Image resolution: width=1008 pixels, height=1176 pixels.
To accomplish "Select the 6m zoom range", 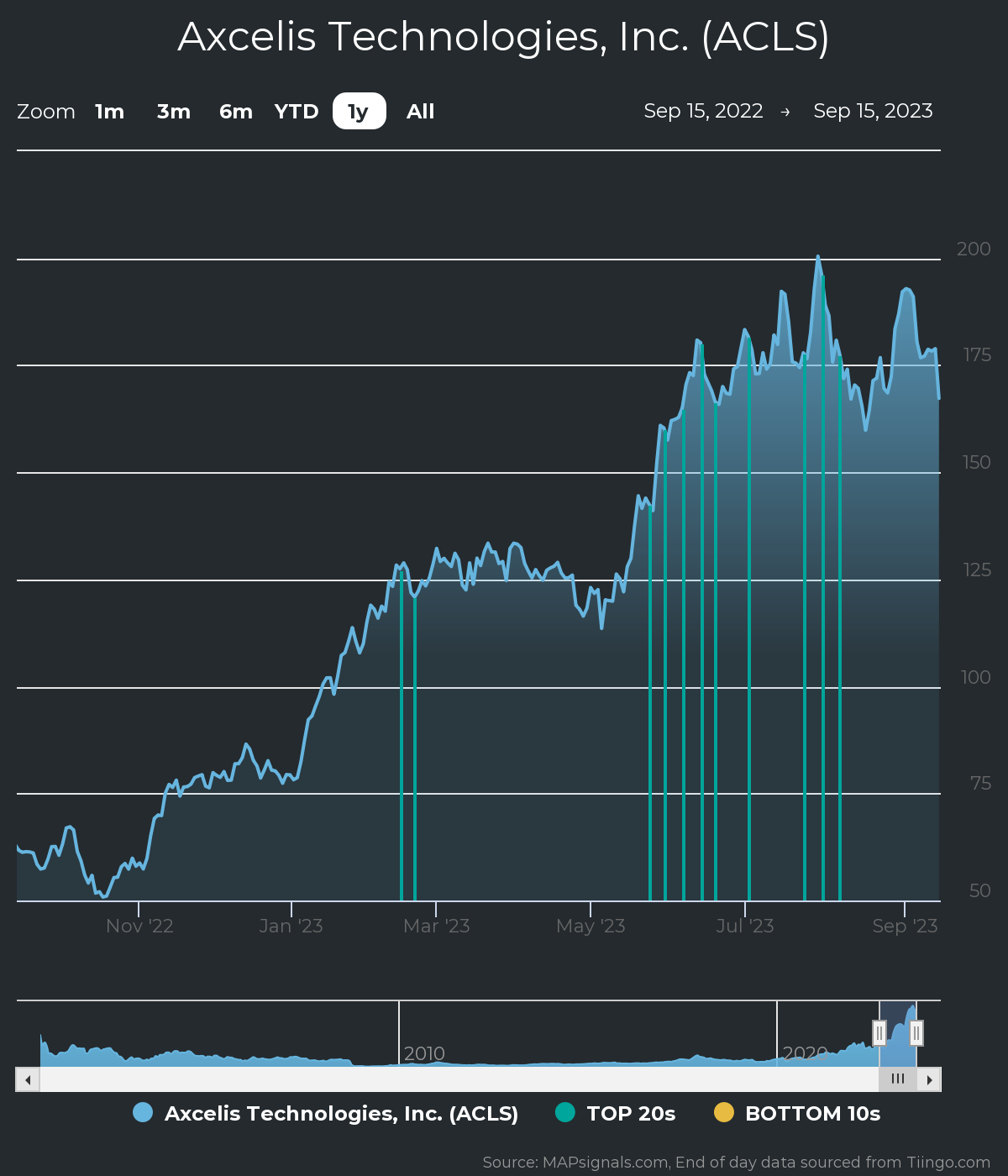I will (x=236, y=112).
